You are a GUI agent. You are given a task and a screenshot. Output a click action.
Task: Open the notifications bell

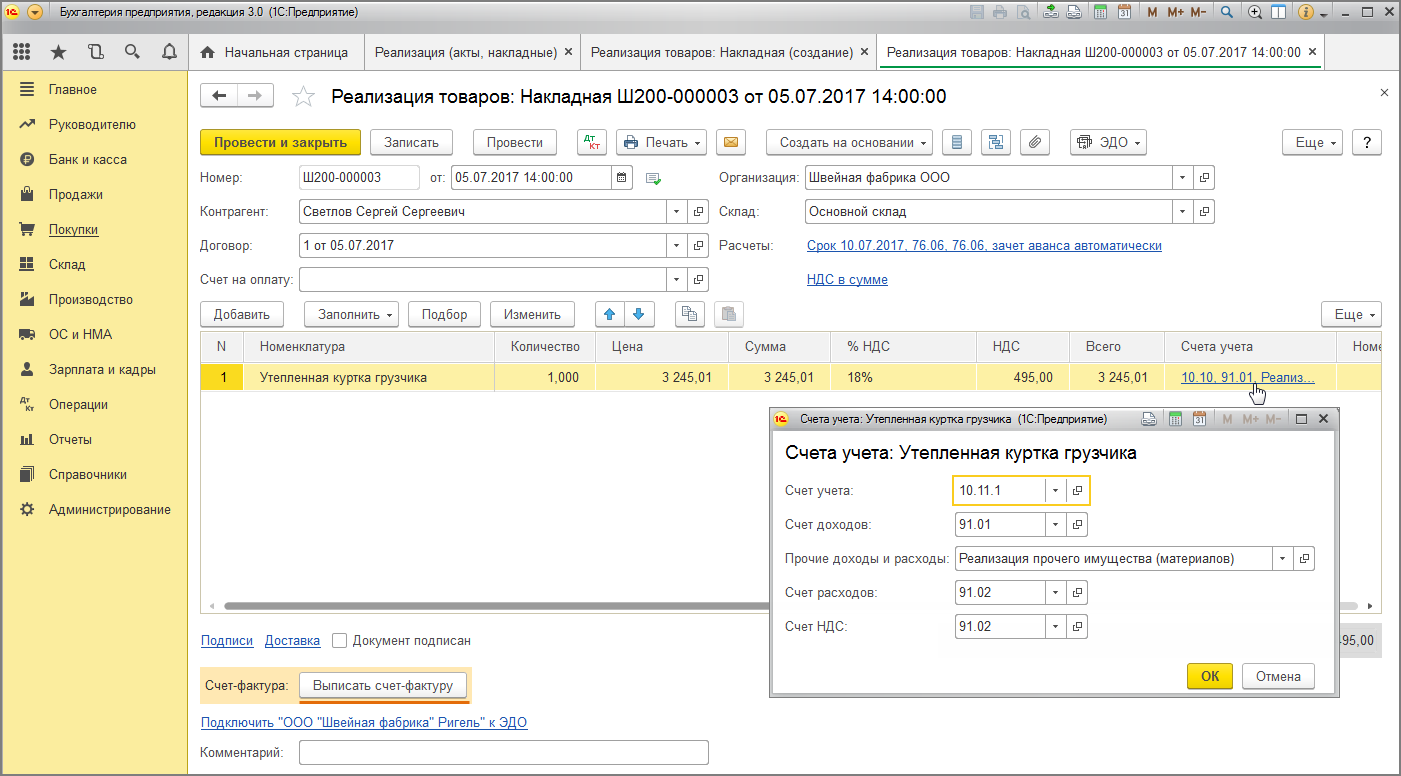(169, 52)
